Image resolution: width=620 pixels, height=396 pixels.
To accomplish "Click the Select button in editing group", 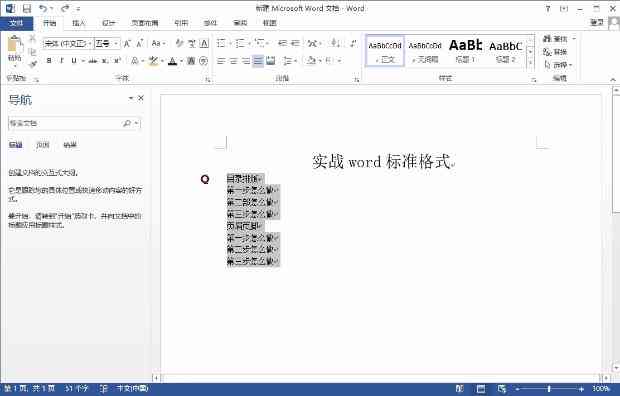I will [558, 64].
